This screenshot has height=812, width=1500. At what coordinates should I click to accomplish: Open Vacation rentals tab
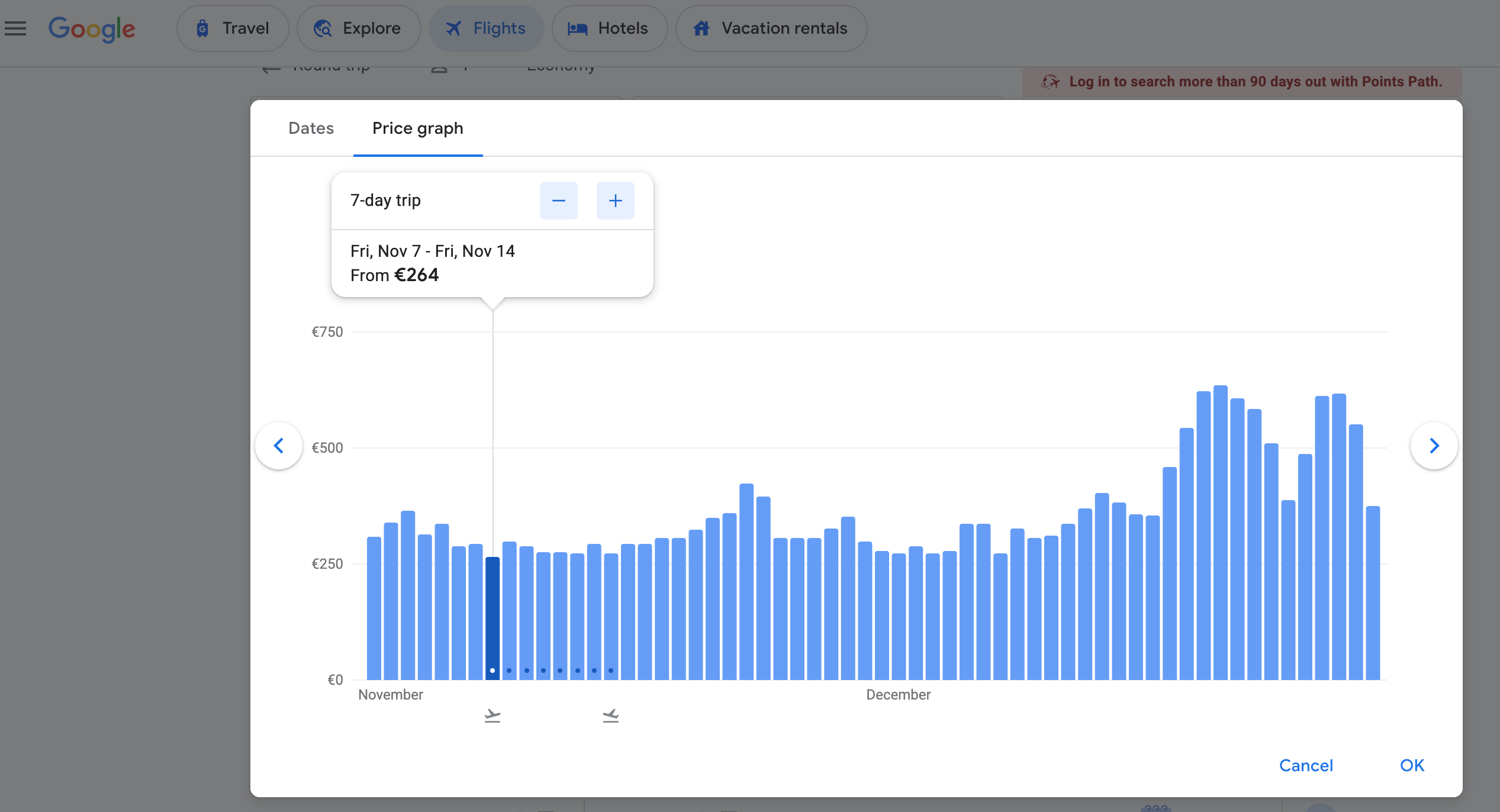click(x=771, y=28)
